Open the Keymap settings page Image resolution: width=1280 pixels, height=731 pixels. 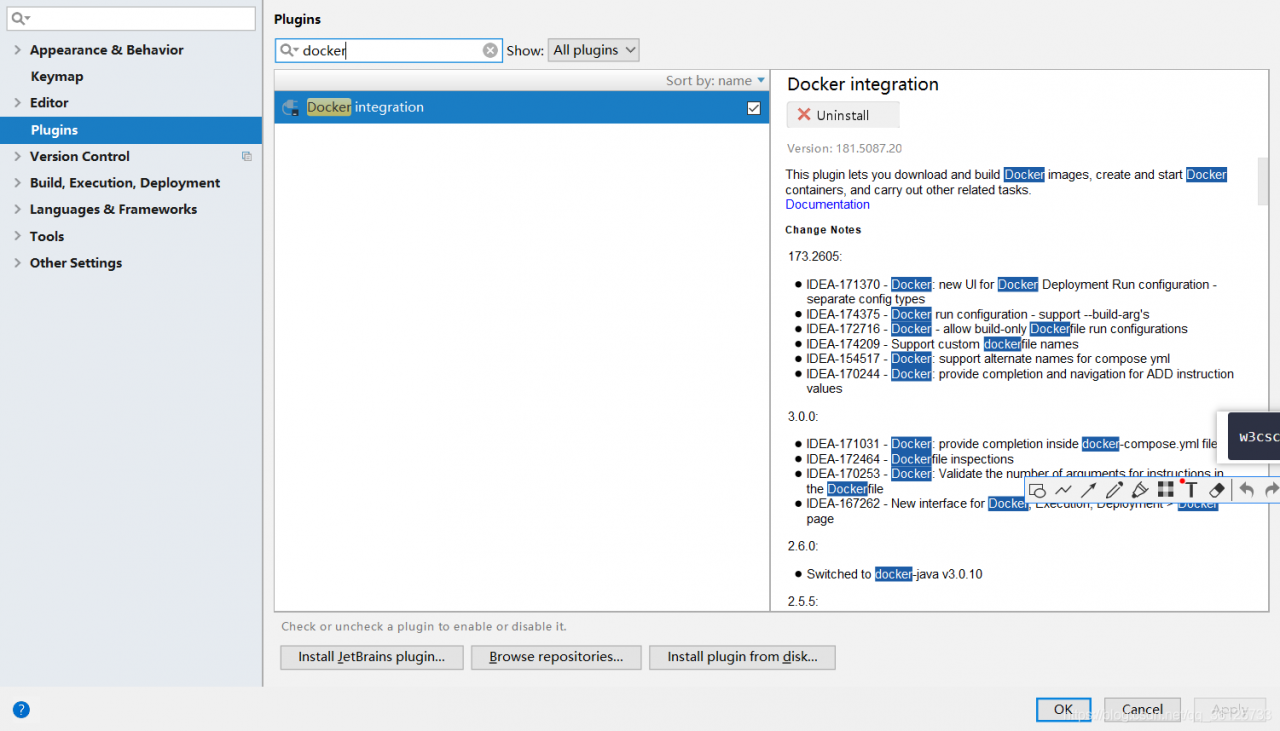click(x=57, y=76)
